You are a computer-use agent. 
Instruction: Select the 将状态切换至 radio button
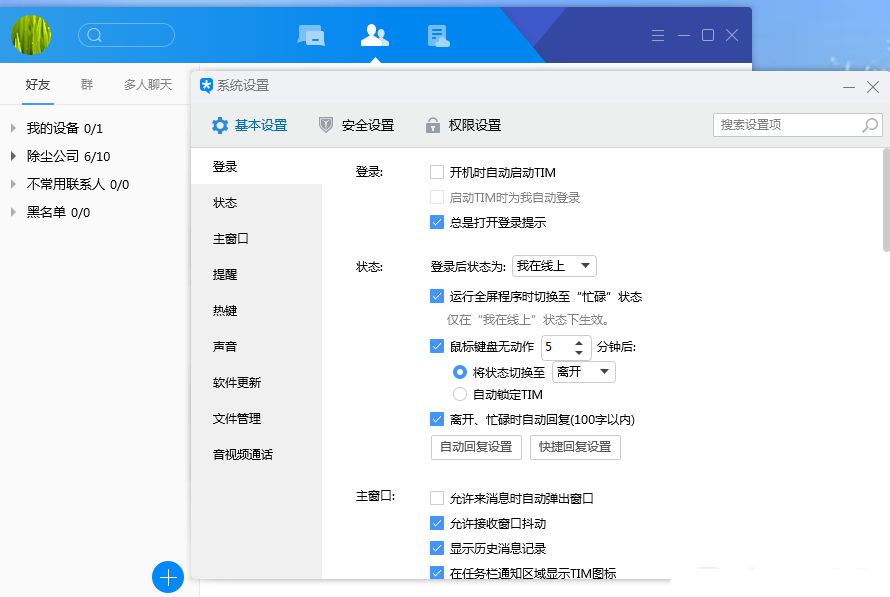click(460, 372)
